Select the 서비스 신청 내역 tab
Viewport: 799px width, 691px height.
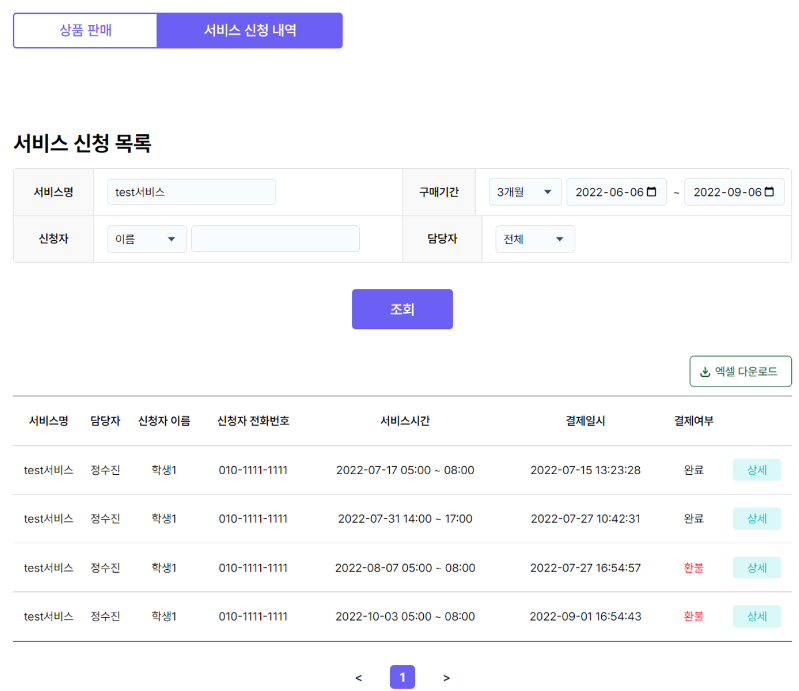(250, 30)
